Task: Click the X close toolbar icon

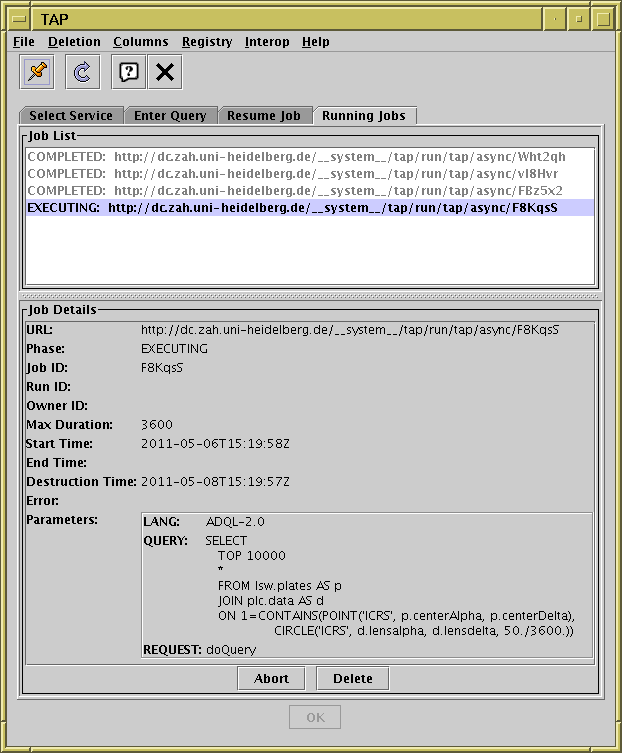Action: [x=165, y=72]
